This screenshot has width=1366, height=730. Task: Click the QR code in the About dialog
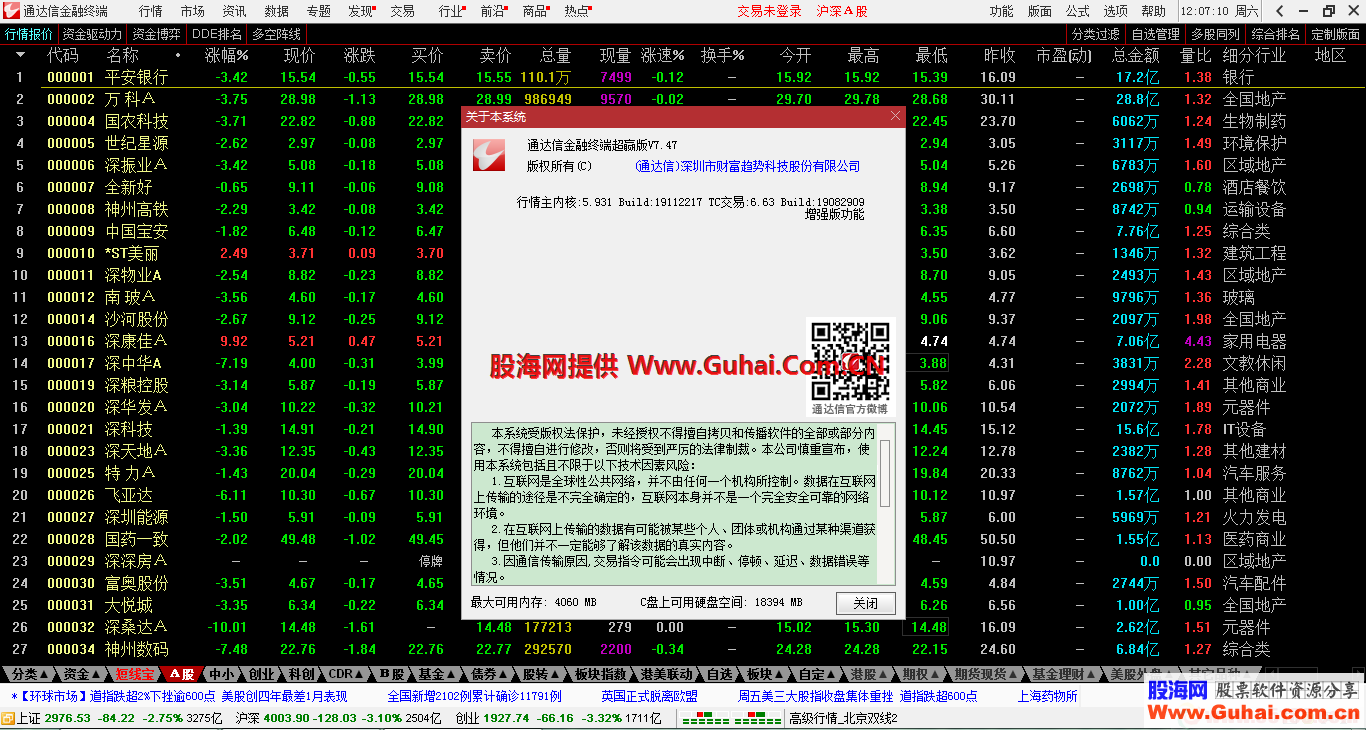click(849, 360)
